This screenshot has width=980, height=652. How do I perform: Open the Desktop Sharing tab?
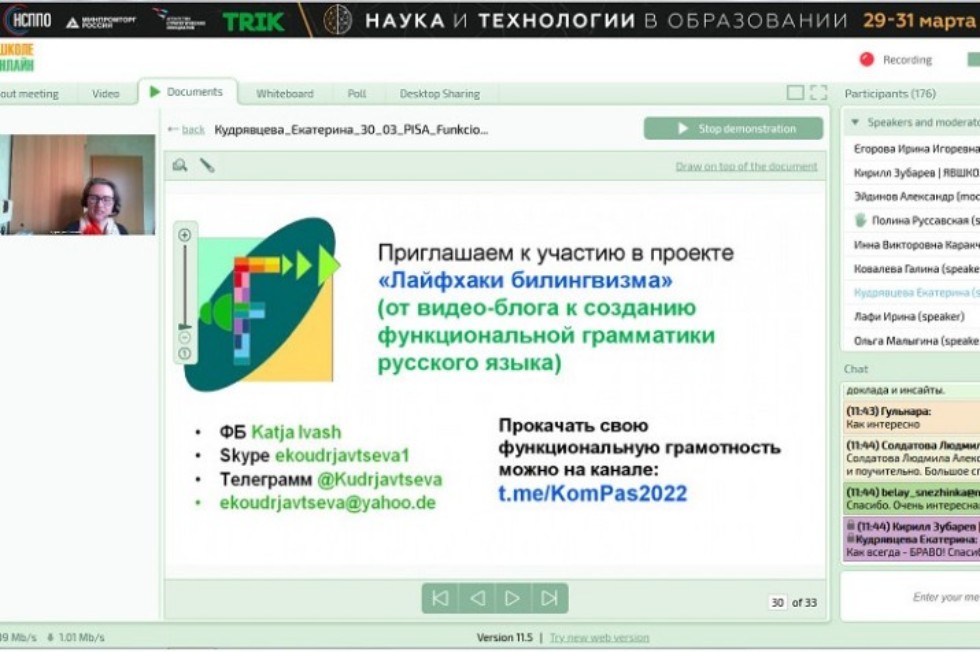439,94
